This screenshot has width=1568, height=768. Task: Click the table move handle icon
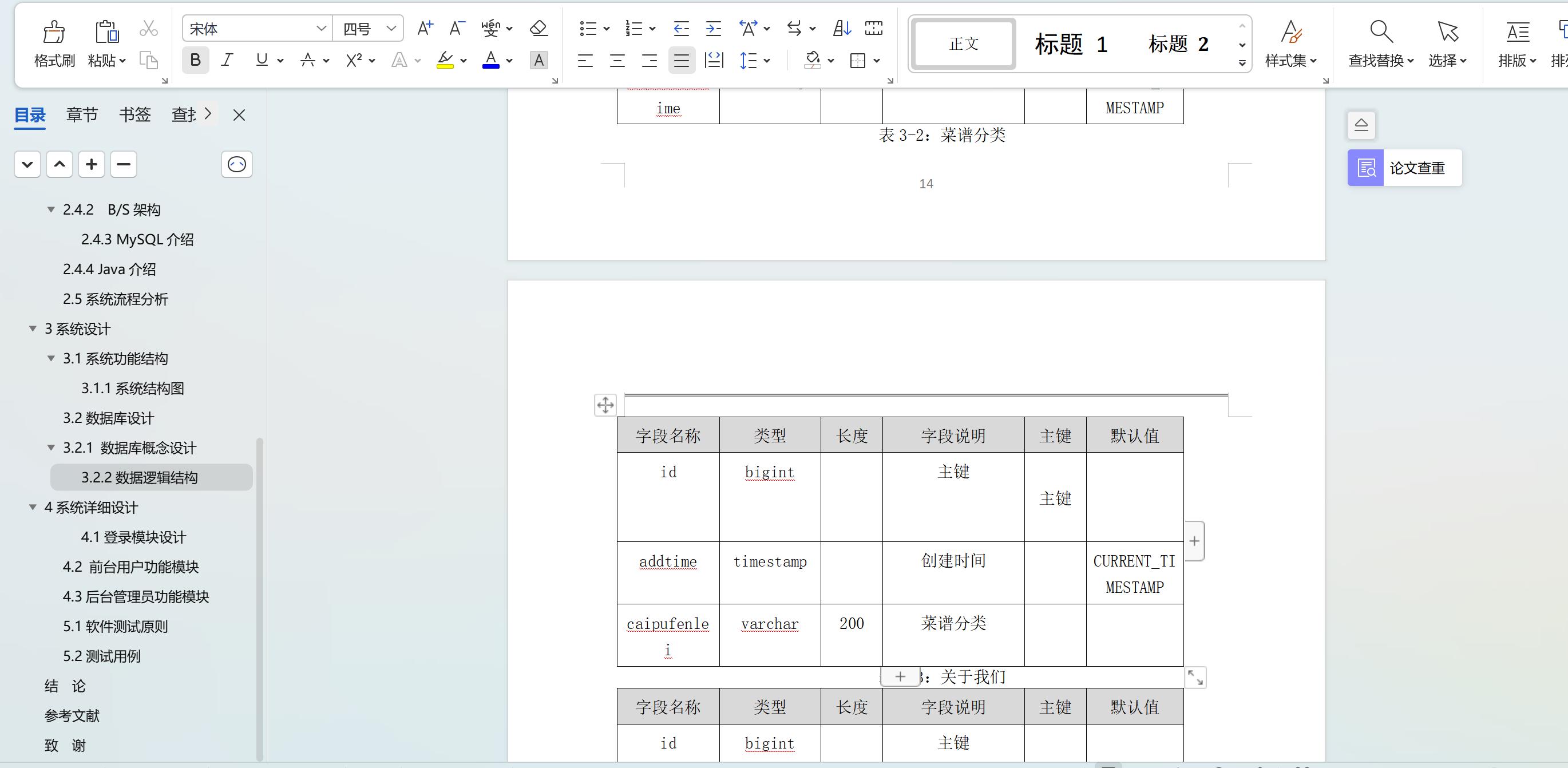[x=605, y=405]
